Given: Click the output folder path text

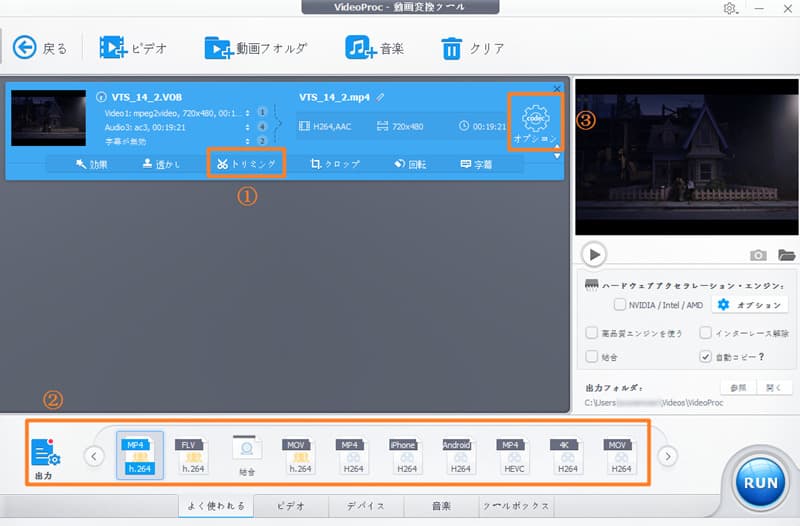Looking at the screenshot, I should click(x=654, y=403).
